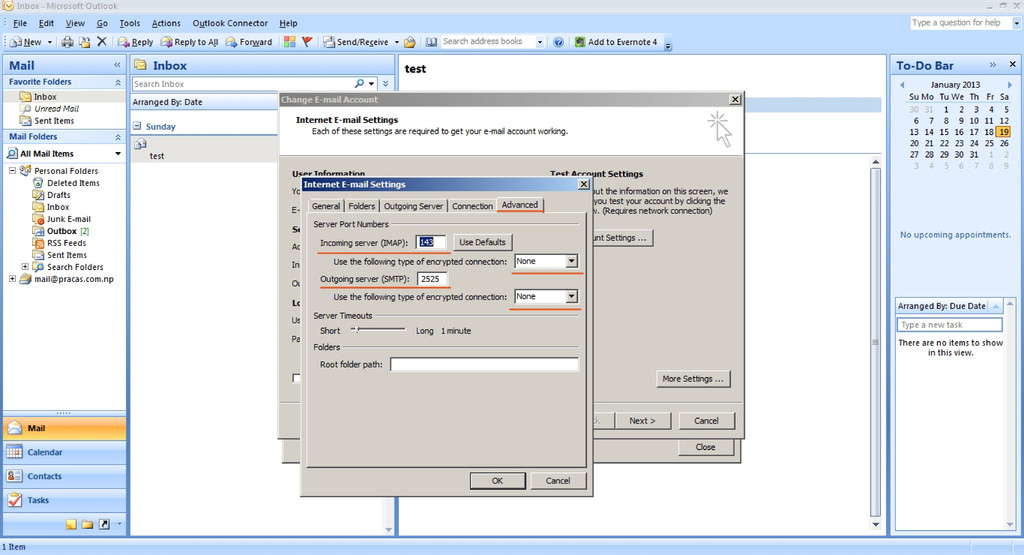Open incoming server encrypted connection dropdown
Viewport: 1024px width, 555px height.
tap(571, 261)
